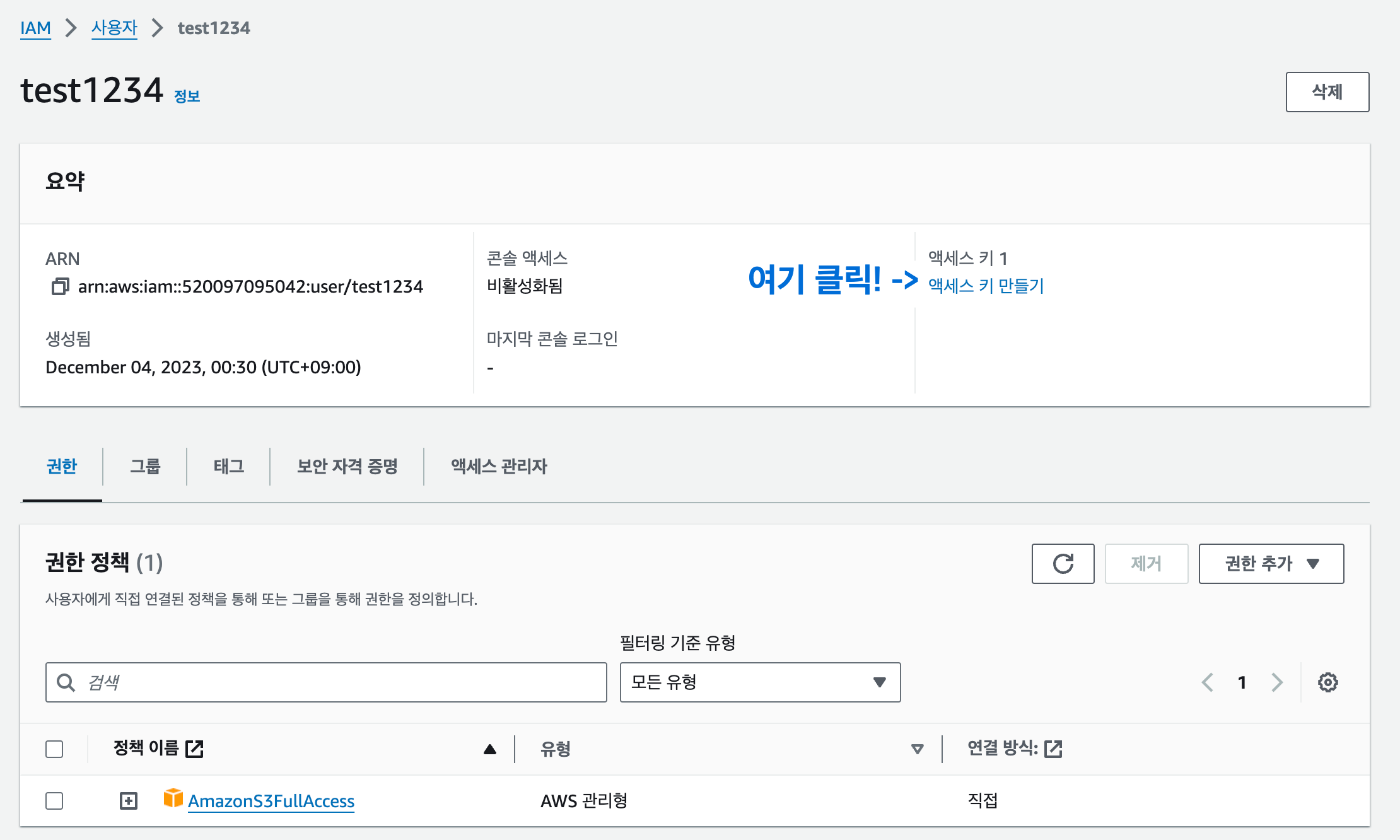Navigate to 사용자 breadcrumb link
Screen dimensions: 1400x840
[x=114, y=28]
